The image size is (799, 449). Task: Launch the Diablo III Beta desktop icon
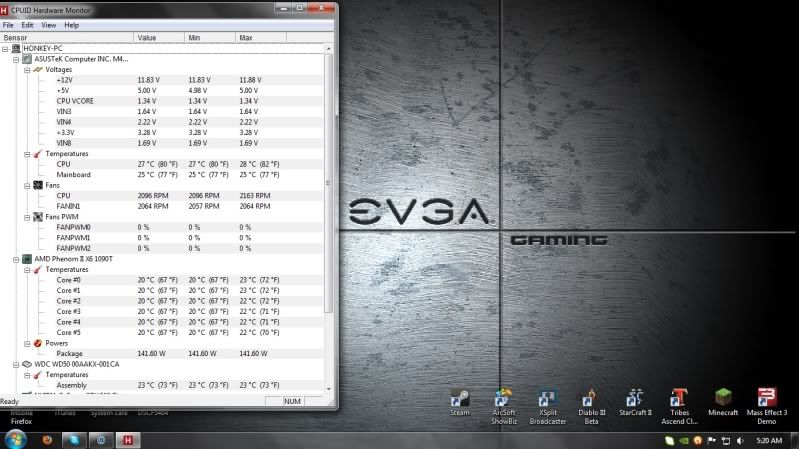592,406
